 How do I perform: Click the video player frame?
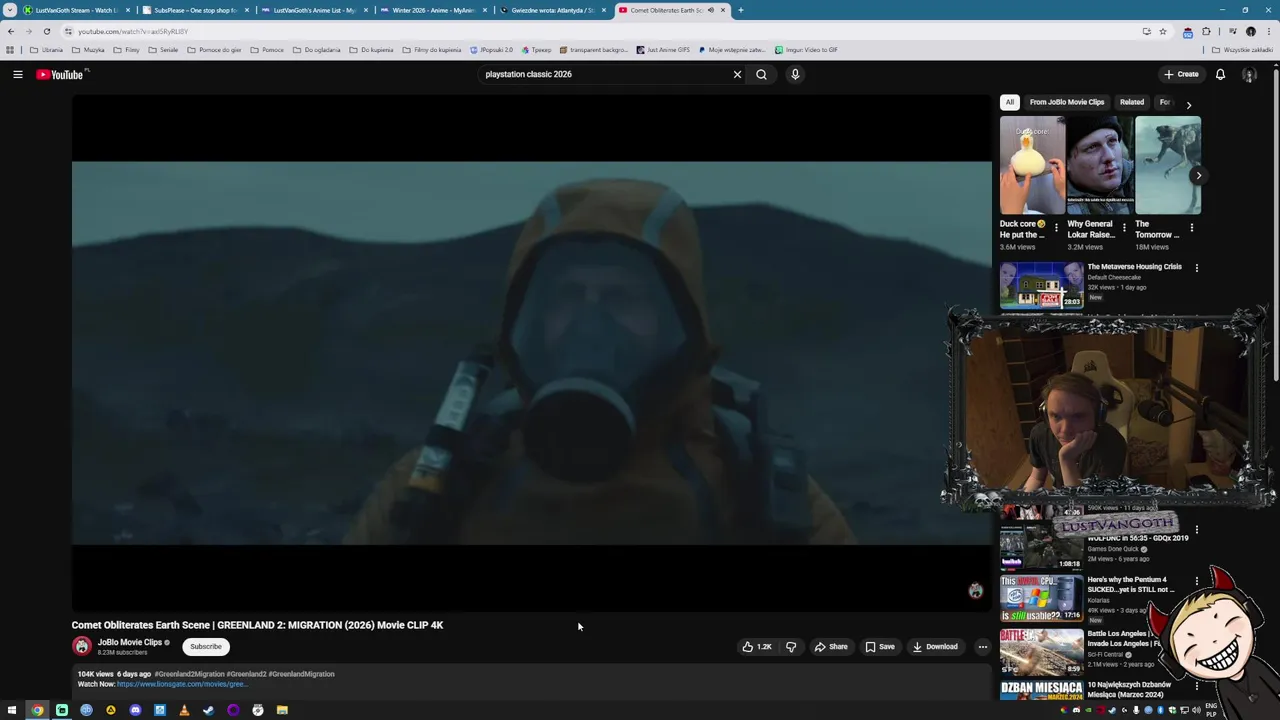pyautogui.click(x=531, y=353)
